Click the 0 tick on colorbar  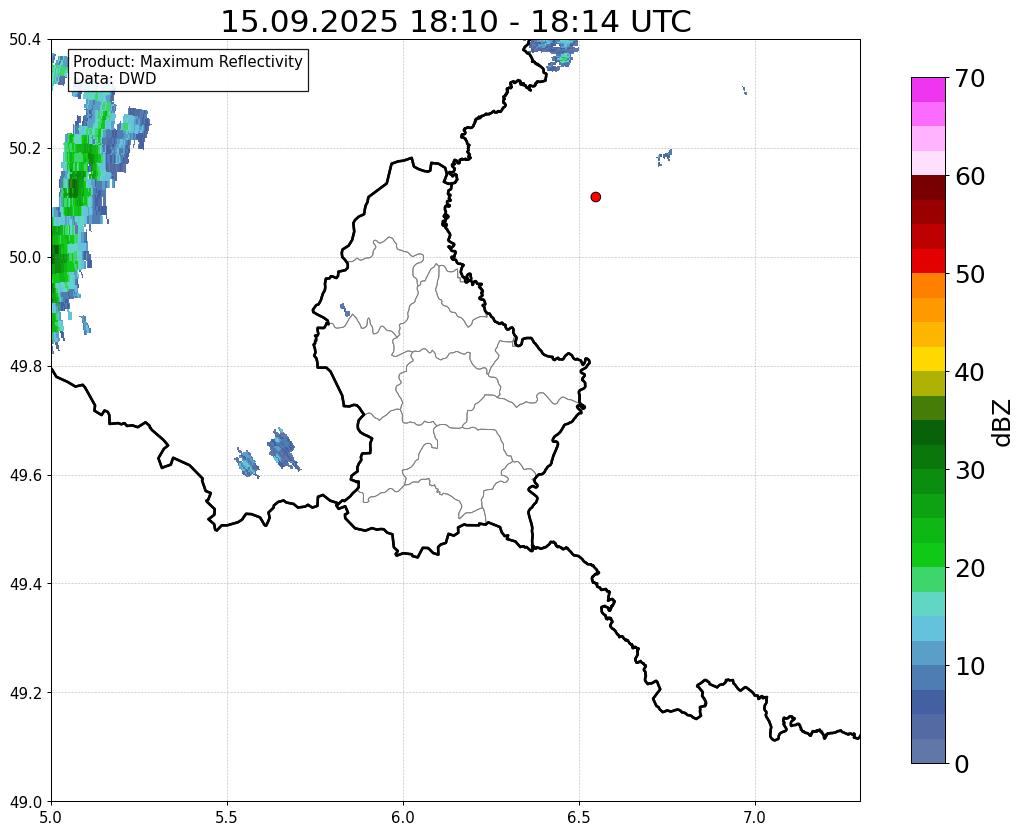click(962, 764)
